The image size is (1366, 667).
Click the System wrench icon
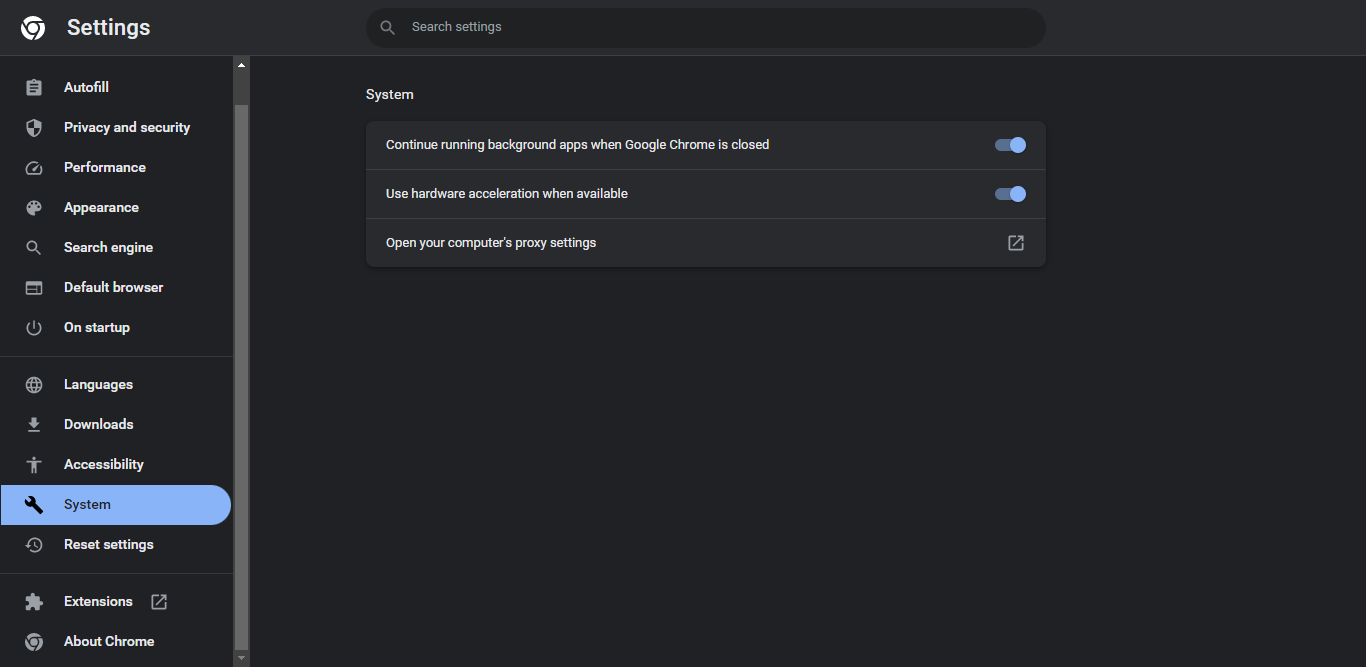(x=34, y=505)
